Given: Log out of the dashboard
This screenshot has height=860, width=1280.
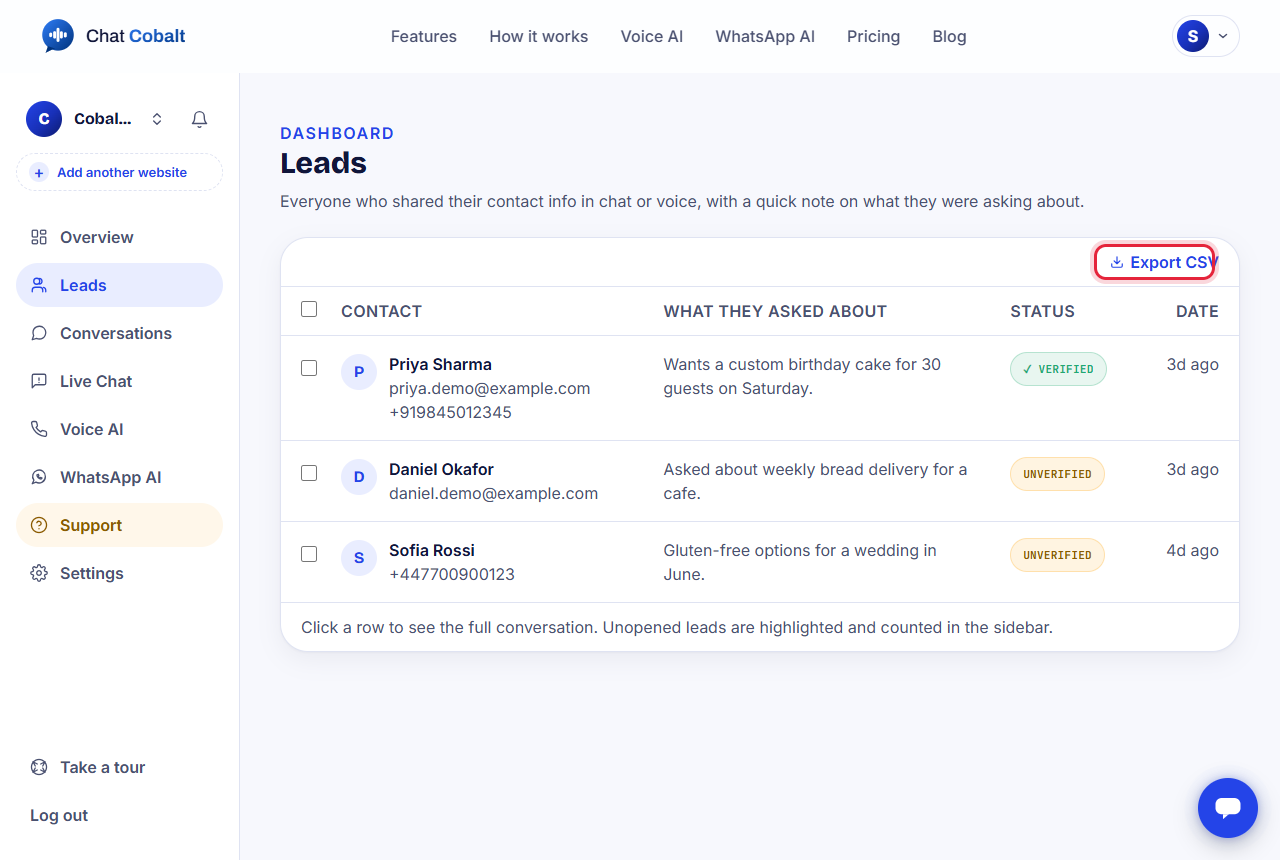Looking at the screenshot, I should (x=59, y=815).
